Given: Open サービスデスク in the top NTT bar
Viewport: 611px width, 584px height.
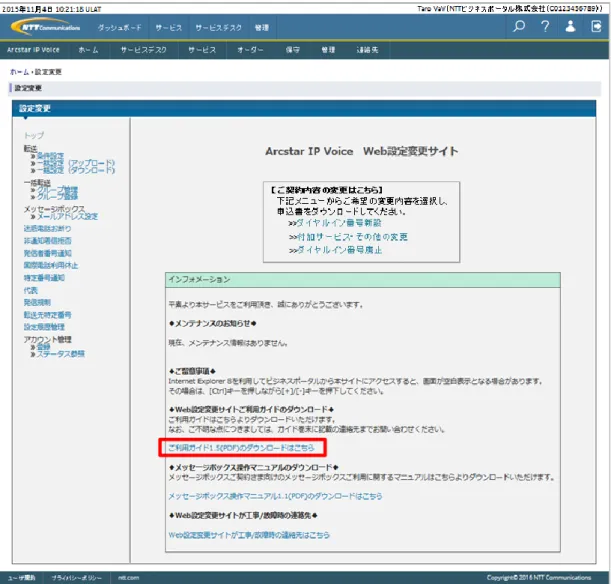Looking at the screenshot, I should click(219, 28).
